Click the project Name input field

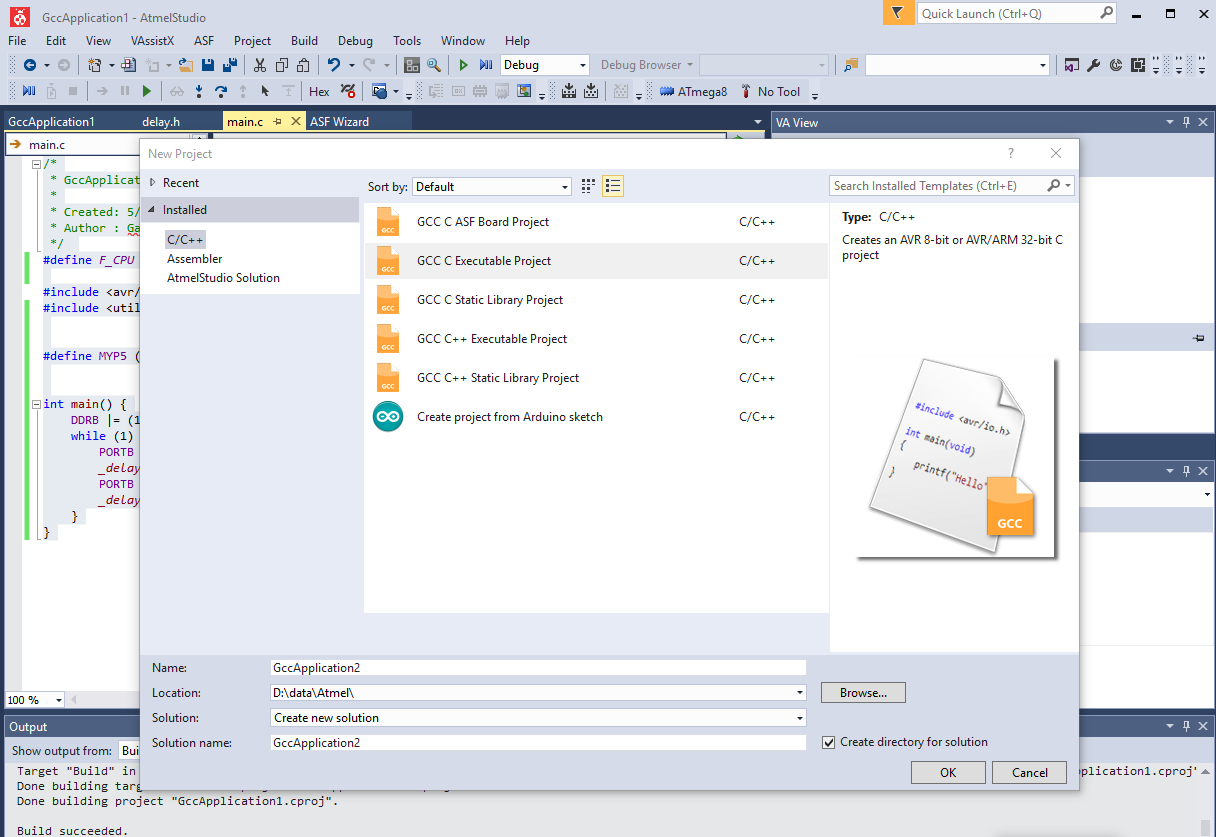point(538,668)
